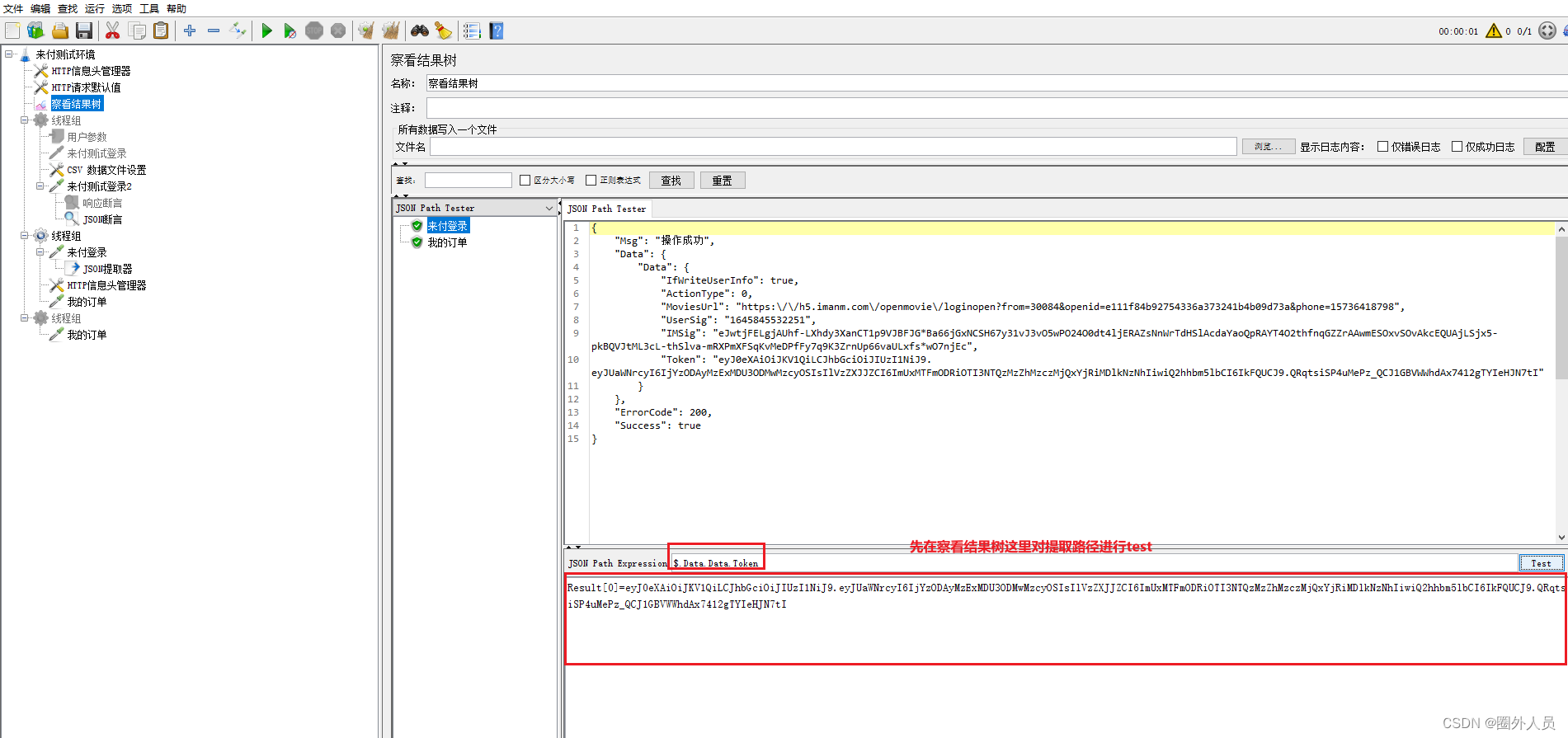Click the New test plan icon
Screen dimensions: 1568x738
pyautogui.click(x=13, y=31)
